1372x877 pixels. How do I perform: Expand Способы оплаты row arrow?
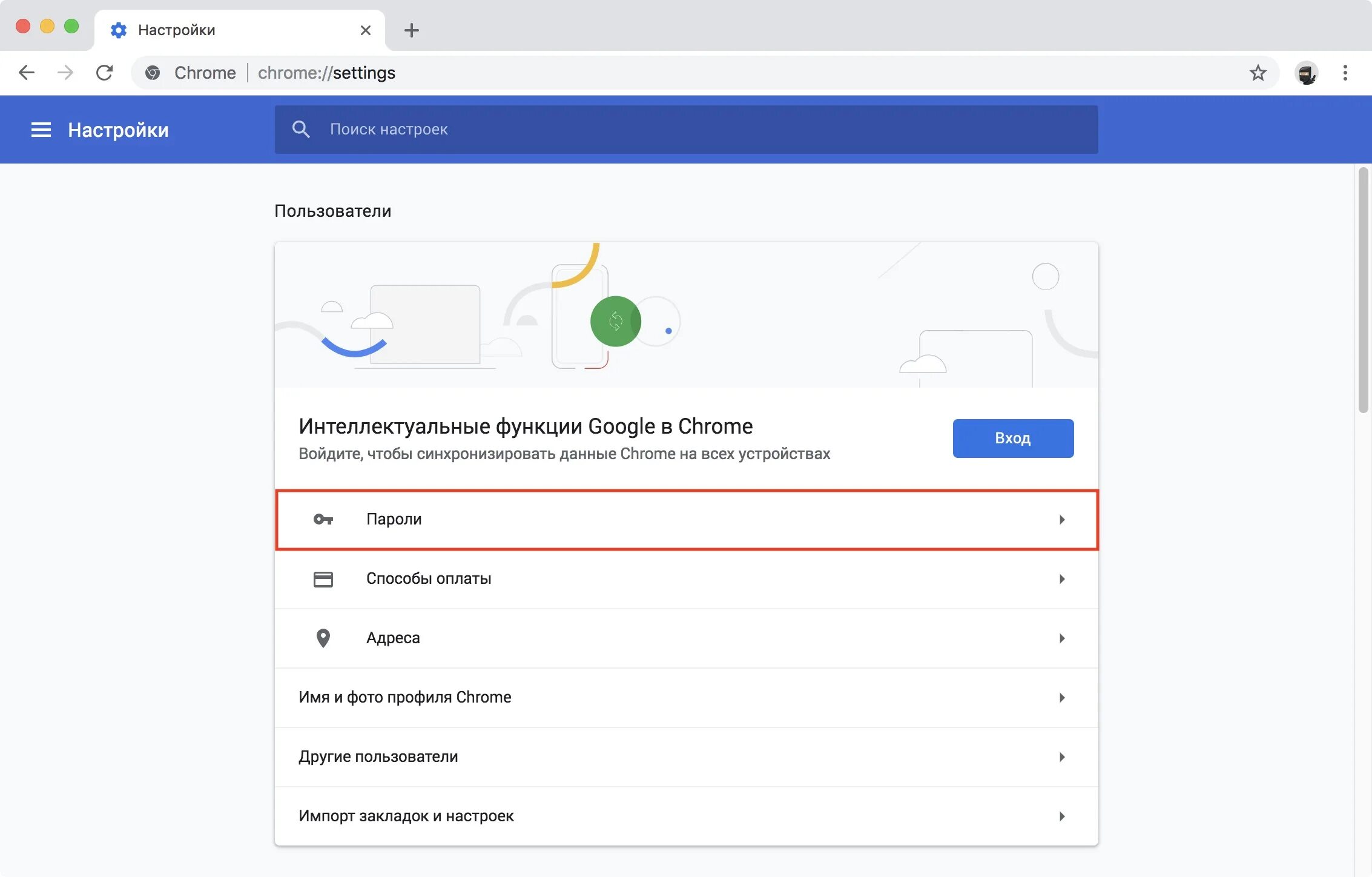click(x=1061, y=579)
